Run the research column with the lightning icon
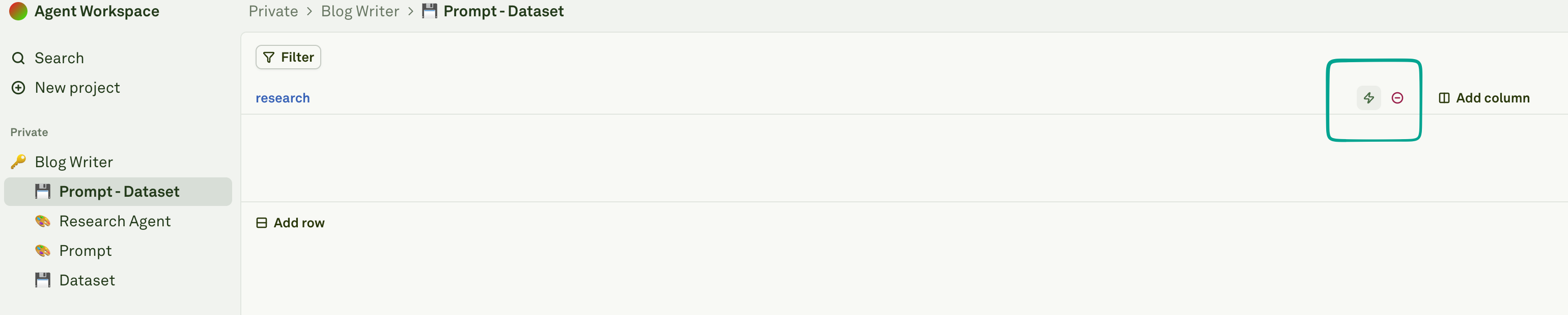The image size is (1568, 315). (x=1368, y=97)
